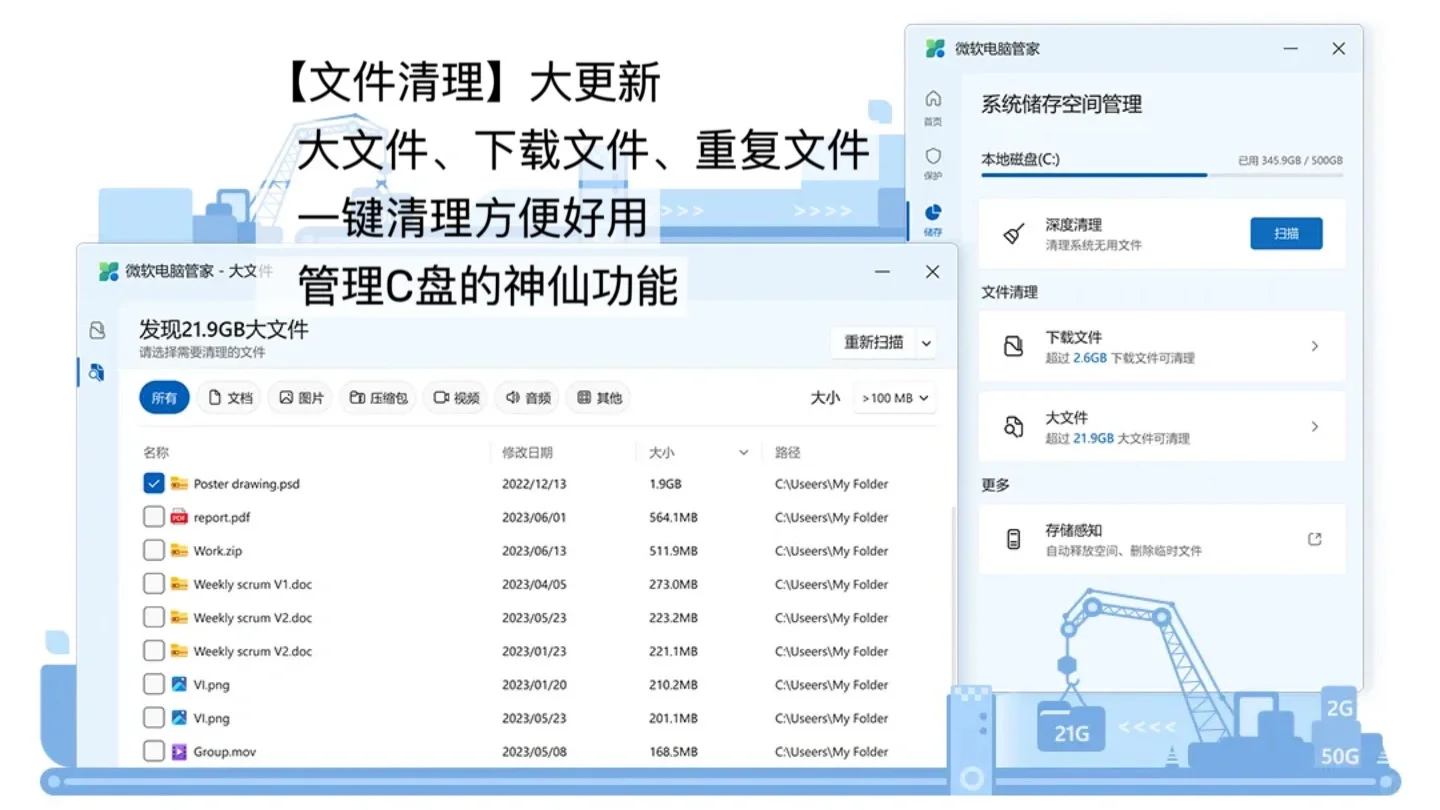Viewport: 1440px width, 810px height.
Task: Open the dropdown arrow next to 重新扫描
Action: 925,342
